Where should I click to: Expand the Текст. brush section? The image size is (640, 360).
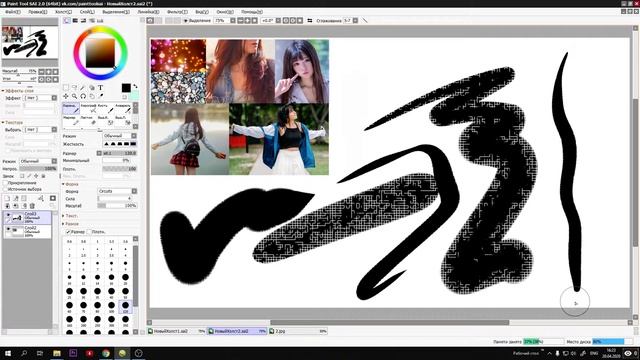pos(70,216)
